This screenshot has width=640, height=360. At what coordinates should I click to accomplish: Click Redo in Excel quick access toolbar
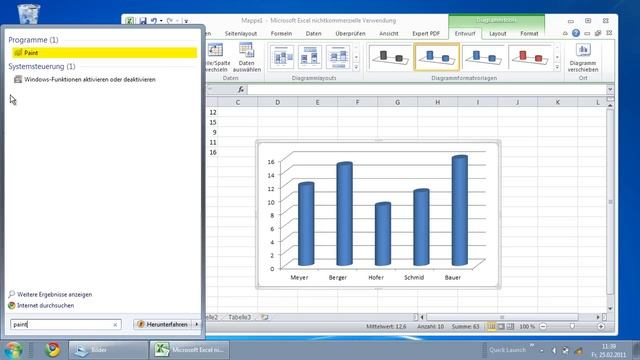point(170,20)
